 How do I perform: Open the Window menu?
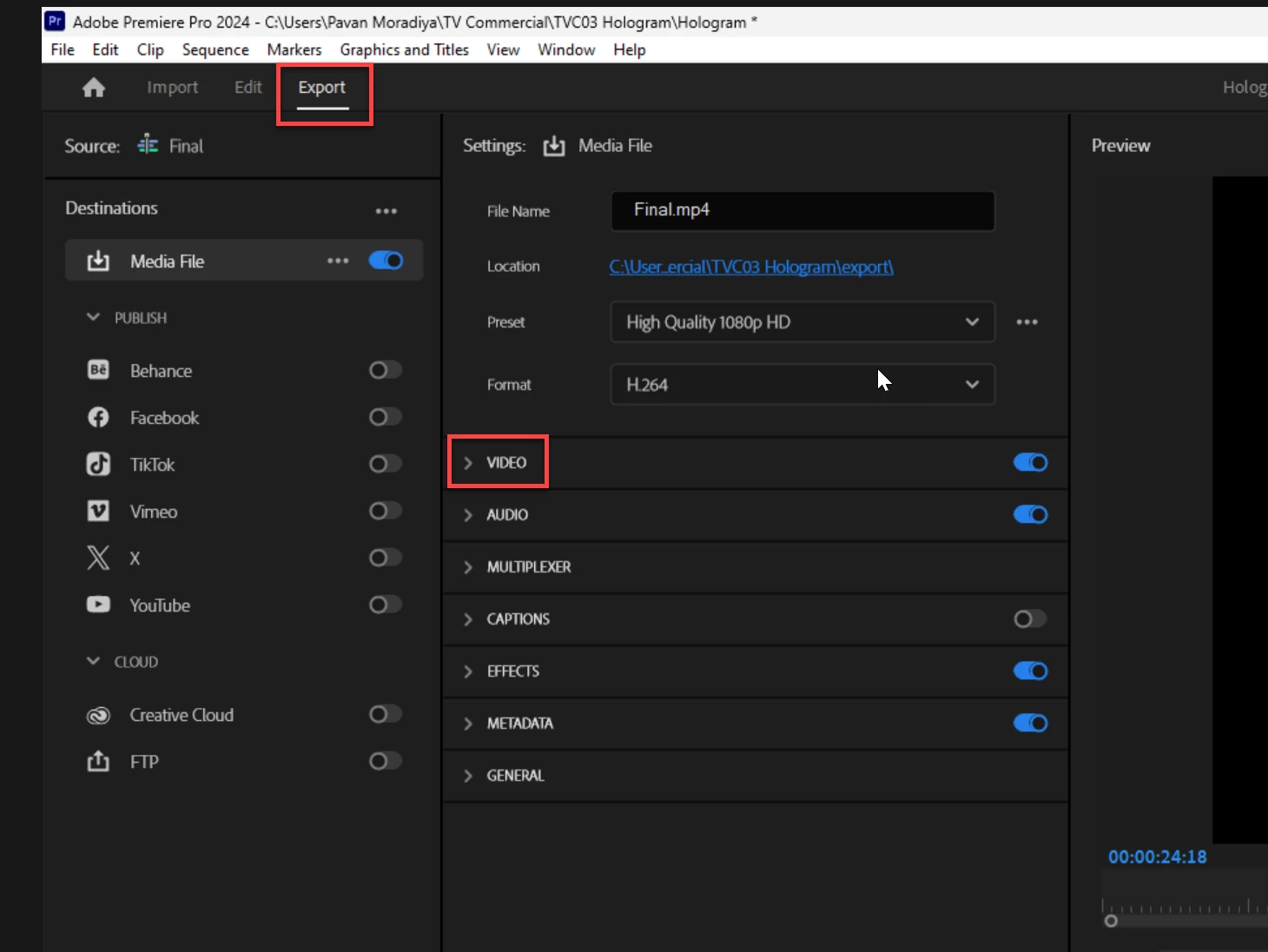[566, 50]
